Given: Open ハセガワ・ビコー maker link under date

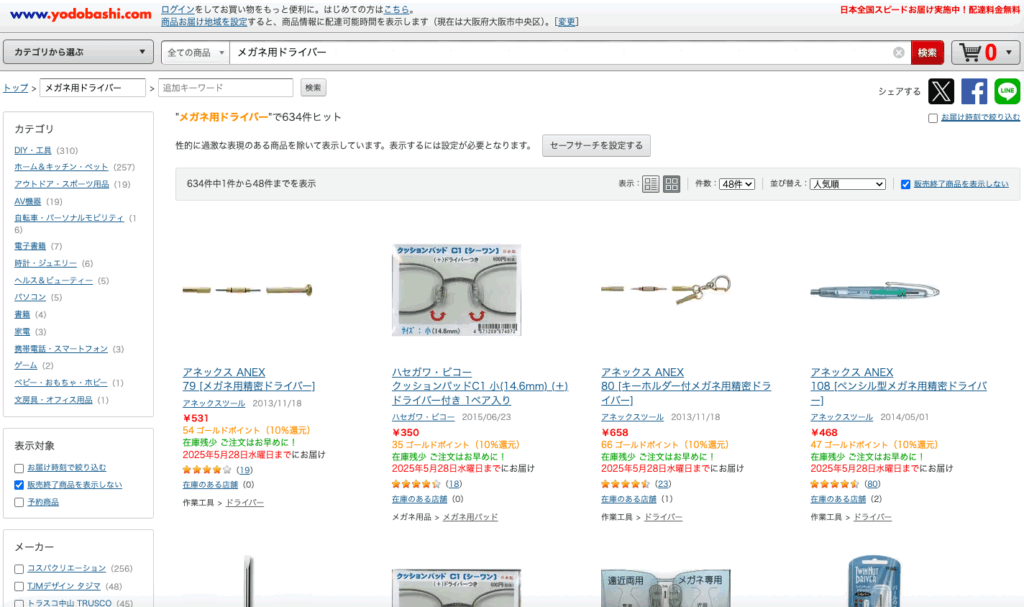Looking at the screenshot, I should coord(423,417).
